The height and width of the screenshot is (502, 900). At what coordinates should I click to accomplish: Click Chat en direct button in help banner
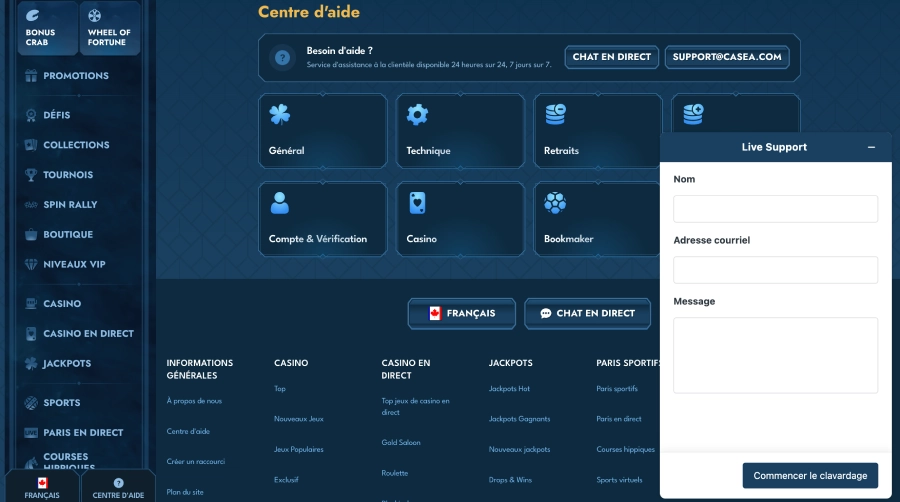coord(611,57)
